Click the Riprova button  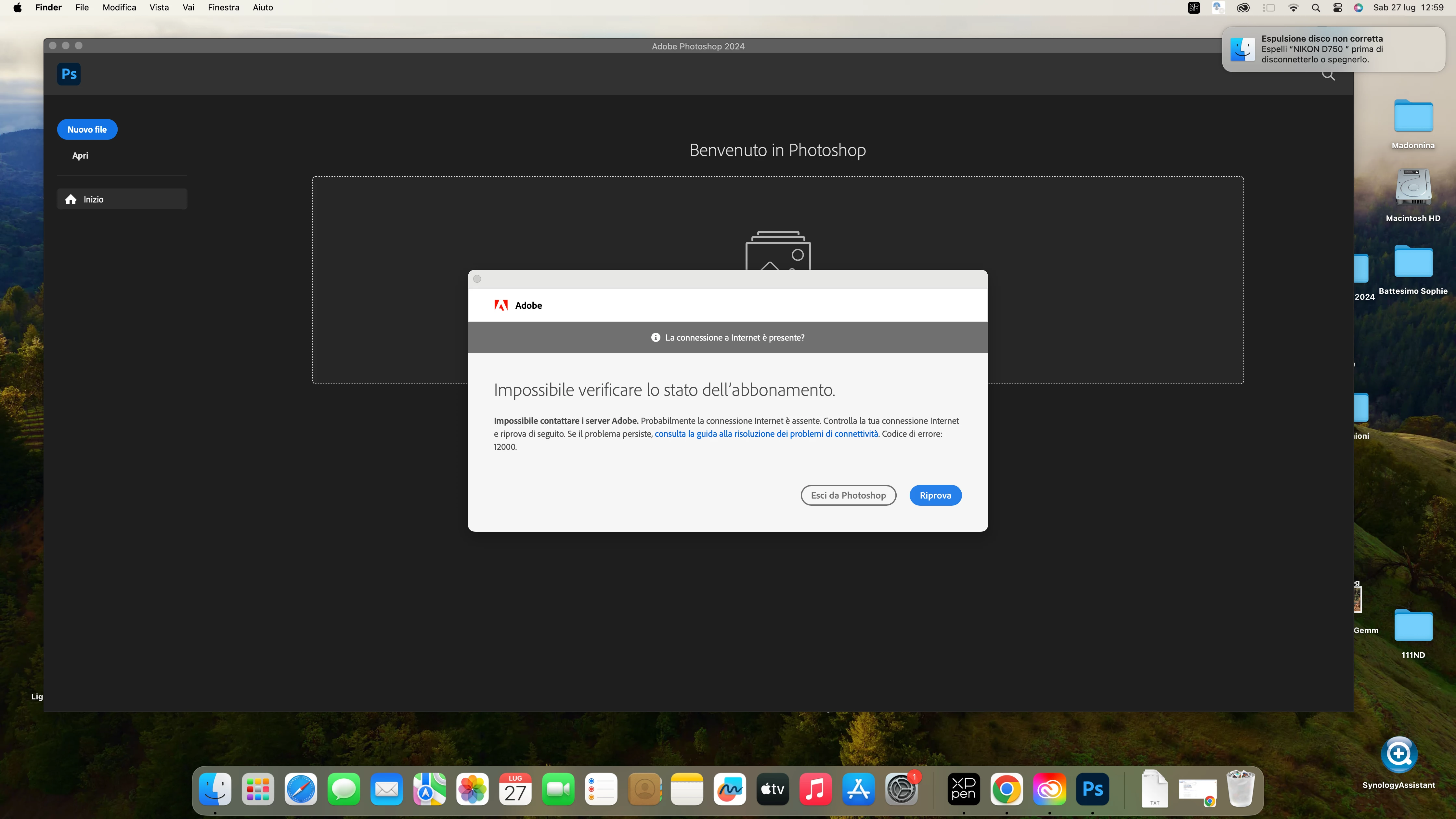tap(935, 495)
